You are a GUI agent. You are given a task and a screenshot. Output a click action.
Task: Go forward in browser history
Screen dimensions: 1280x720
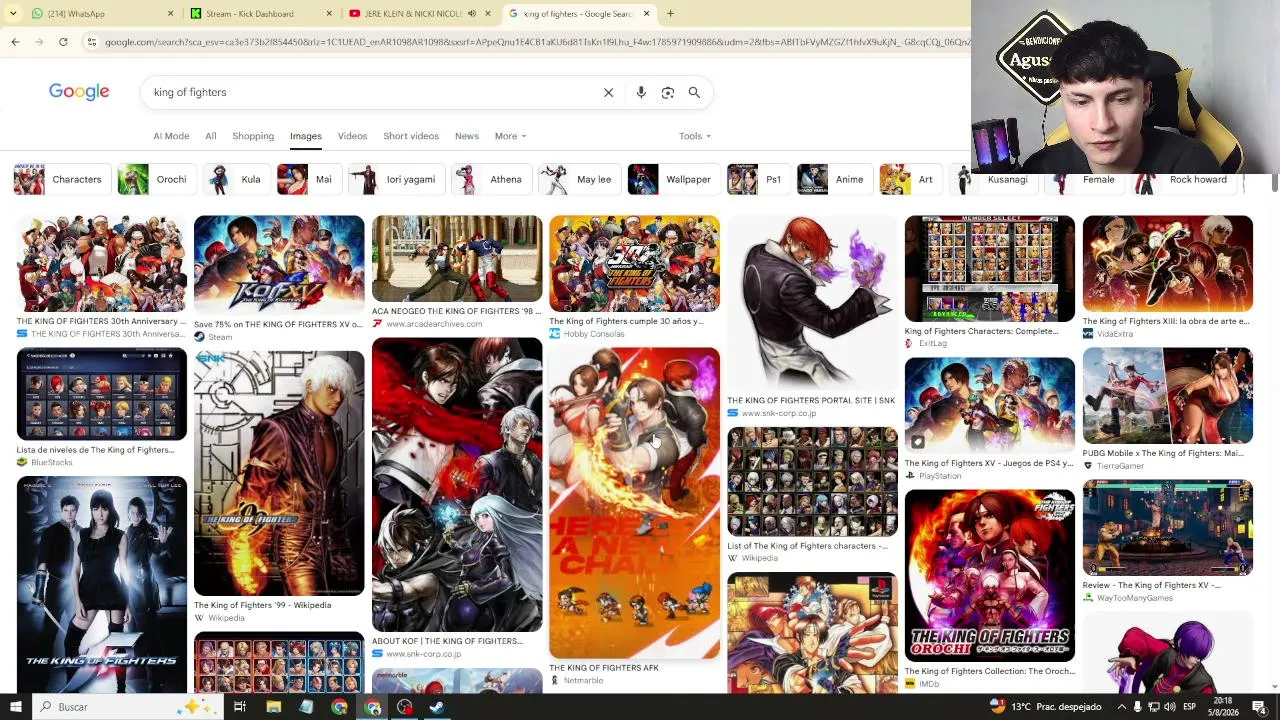coord(39,42)
